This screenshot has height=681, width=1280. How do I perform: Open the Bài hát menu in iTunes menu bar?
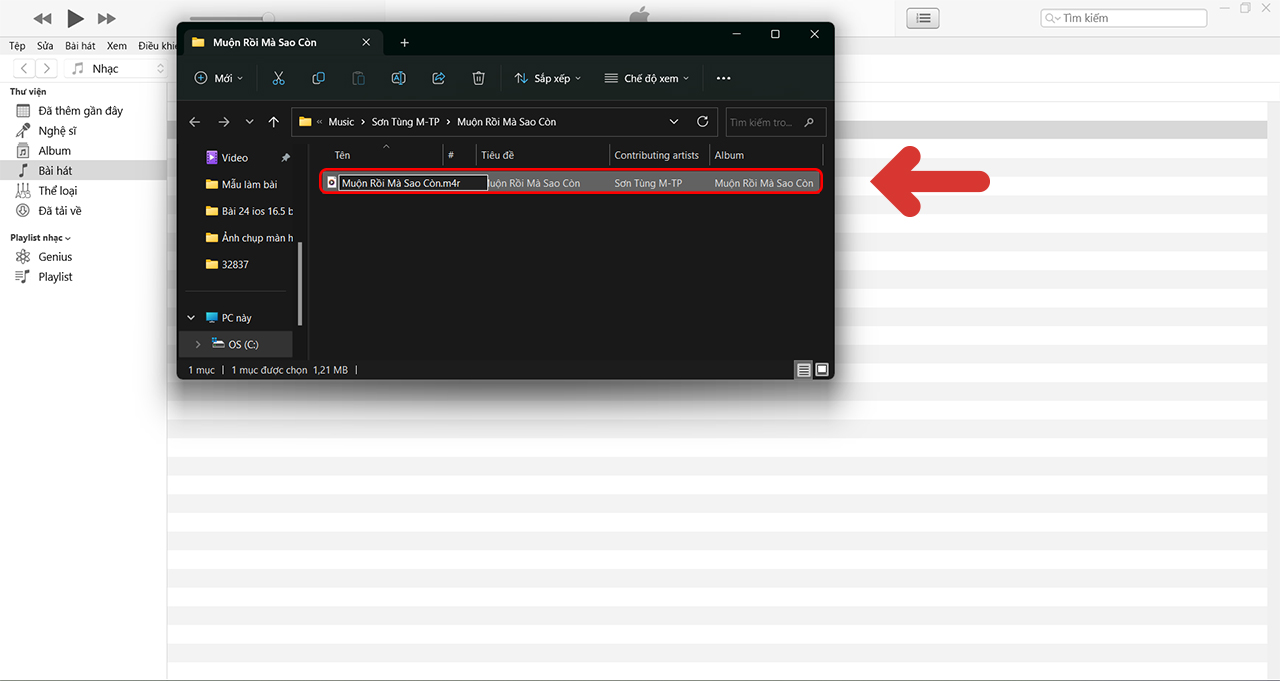80,46
